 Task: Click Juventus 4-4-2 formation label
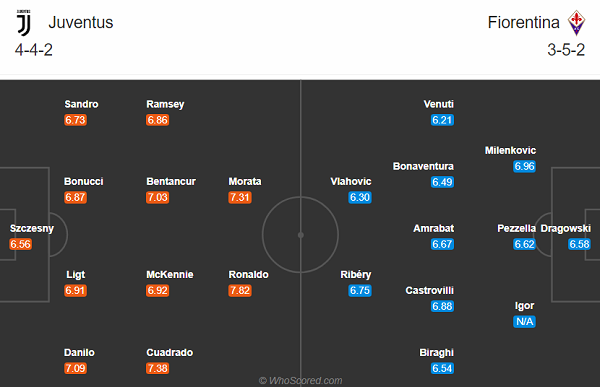(34, 50)
